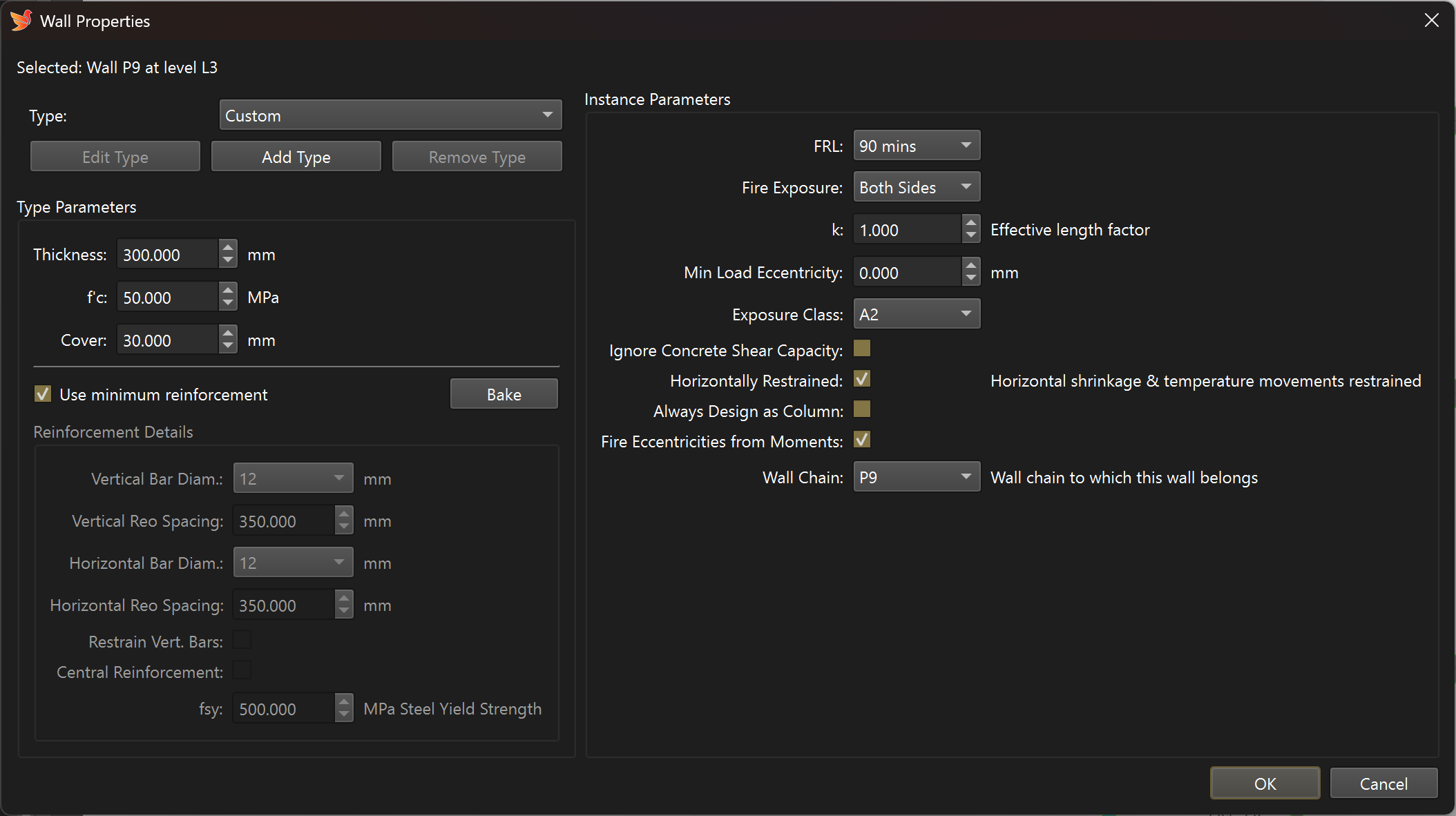
Task: Uncheck Use minimum reinforcement
Action: coord(43,394)
